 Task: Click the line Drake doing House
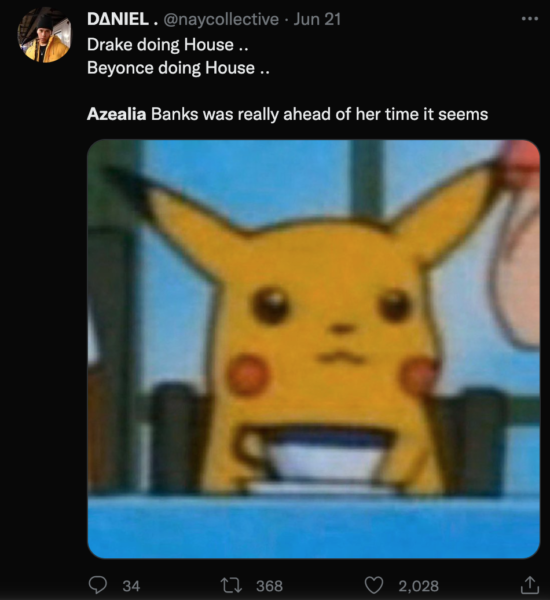[x=168, y=45]
